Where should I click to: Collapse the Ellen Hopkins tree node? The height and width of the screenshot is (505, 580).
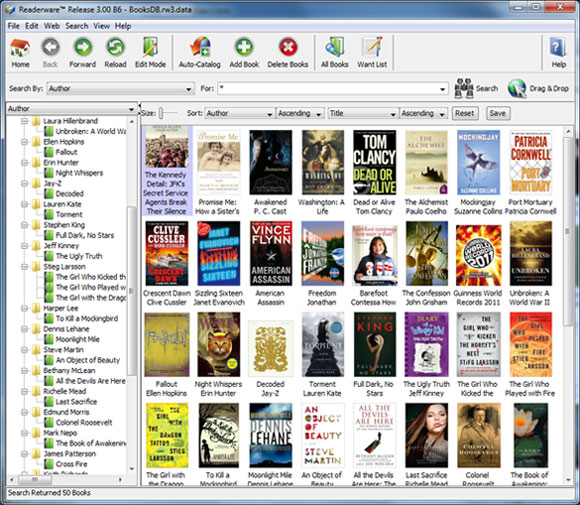pyautogui.click(x=24, y=142)
